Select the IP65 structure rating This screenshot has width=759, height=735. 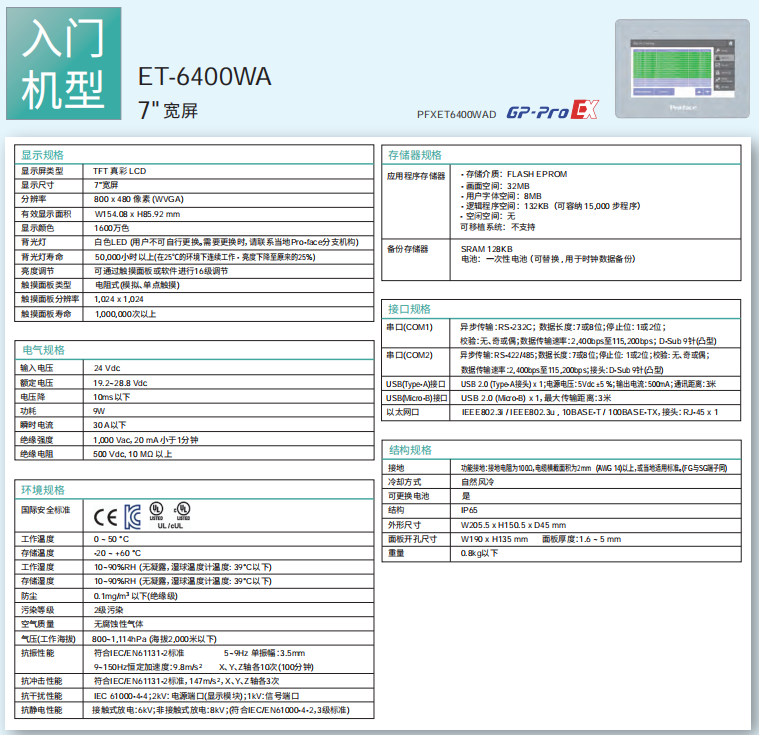tap(469, 510)
